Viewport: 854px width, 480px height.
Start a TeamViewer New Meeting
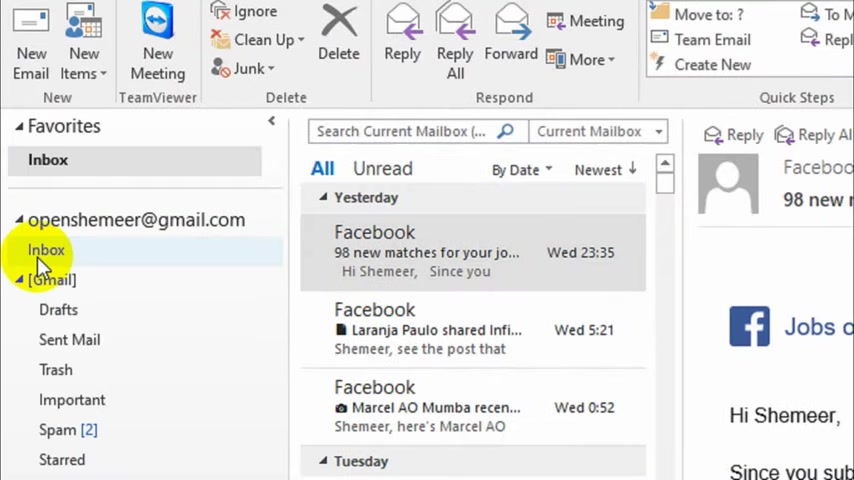(158, 41)
